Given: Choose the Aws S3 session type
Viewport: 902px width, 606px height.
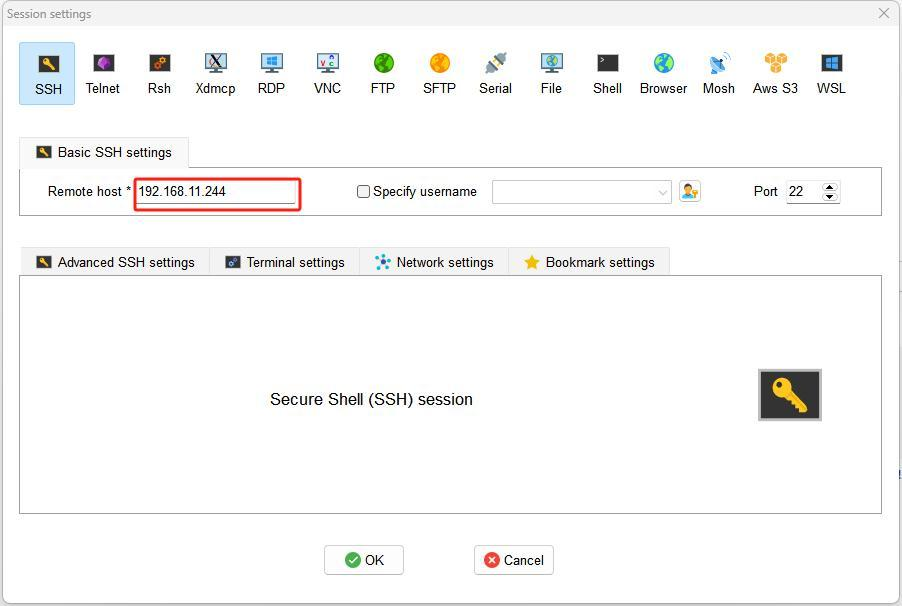Looking at the screenshot, I should 775,74.
